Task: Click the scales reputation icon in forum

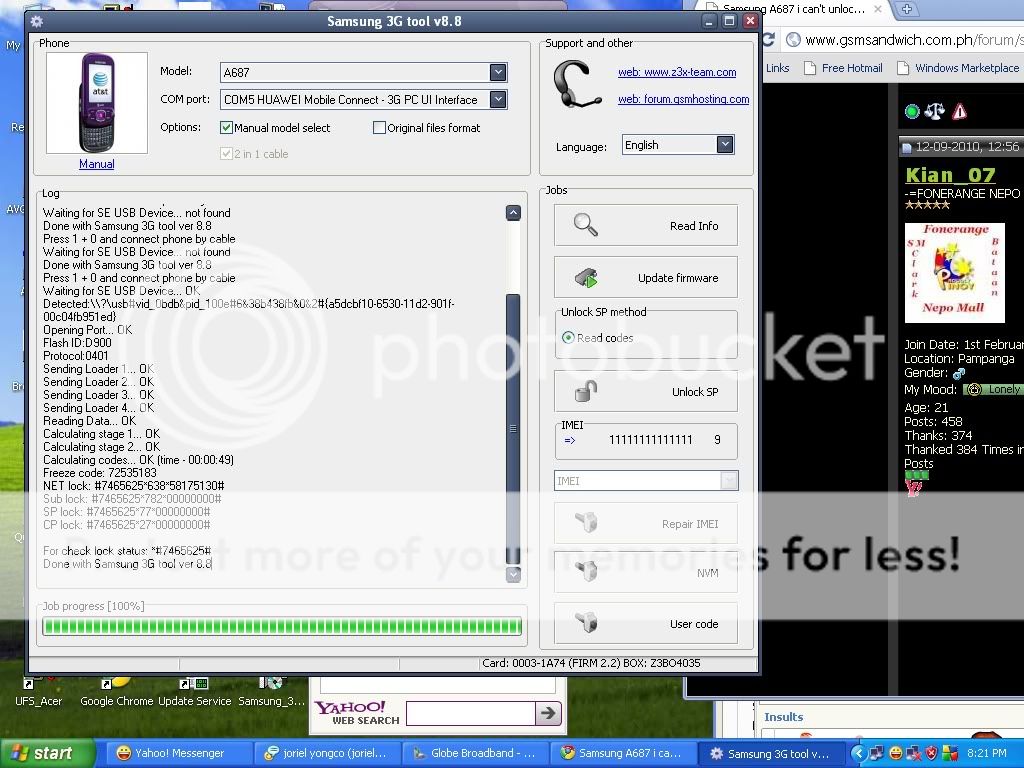Action: (x=935, y=112)
